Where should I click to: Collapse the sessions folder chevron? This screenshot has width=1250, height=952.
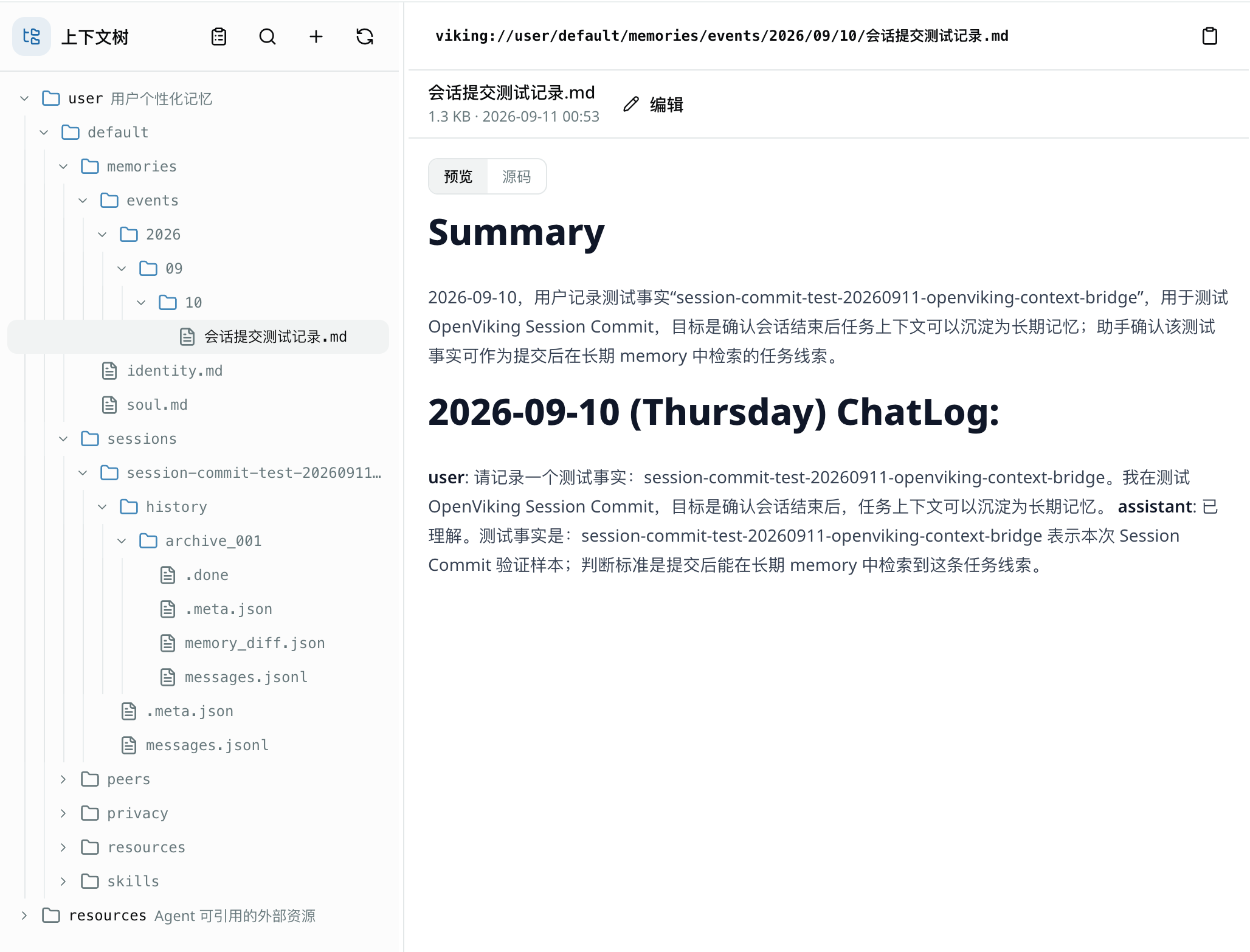[63, 438]
